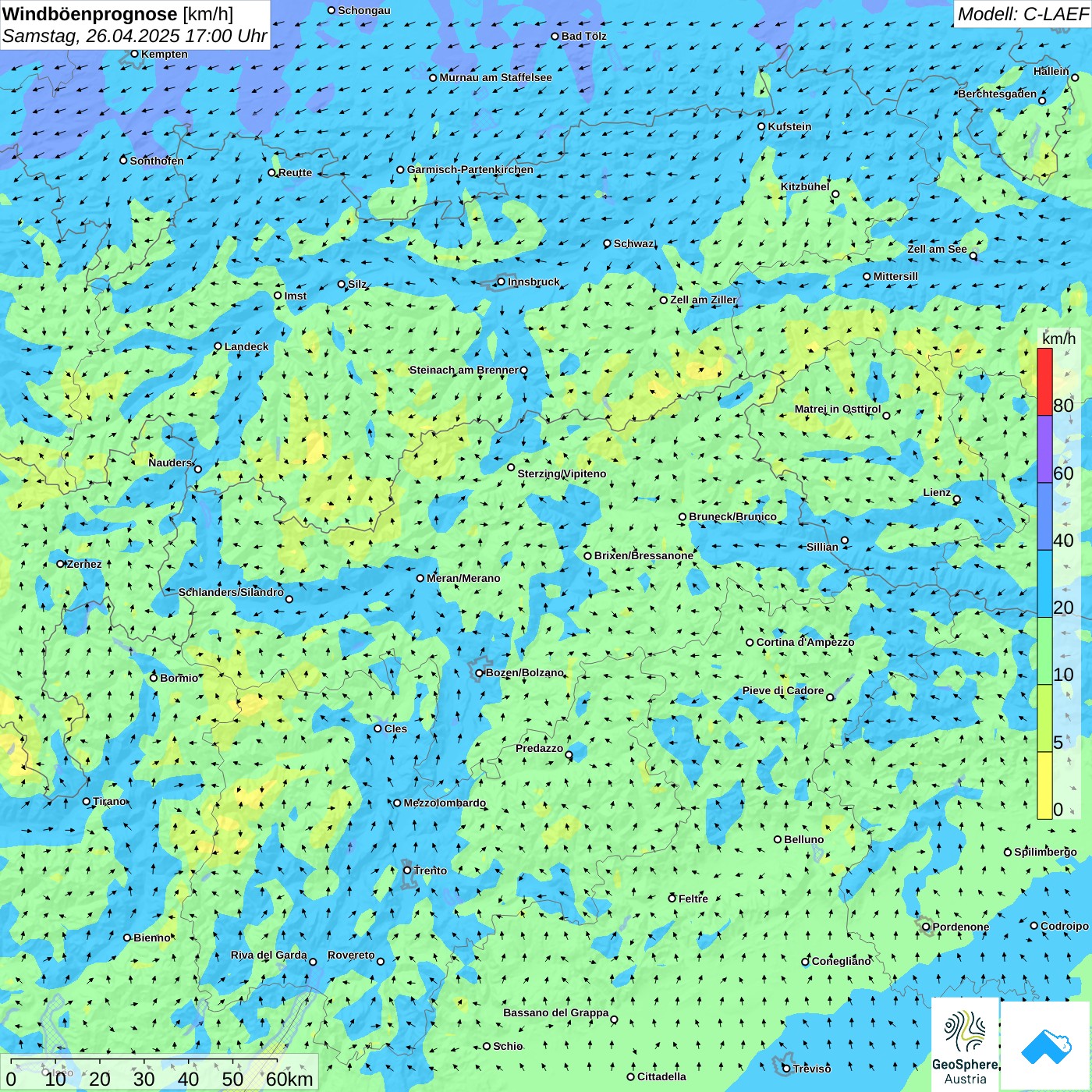Viewport: 1092px width, 1092px height.
Task: Click the Brixen/Bressanone label
Action: pos(643,555)
